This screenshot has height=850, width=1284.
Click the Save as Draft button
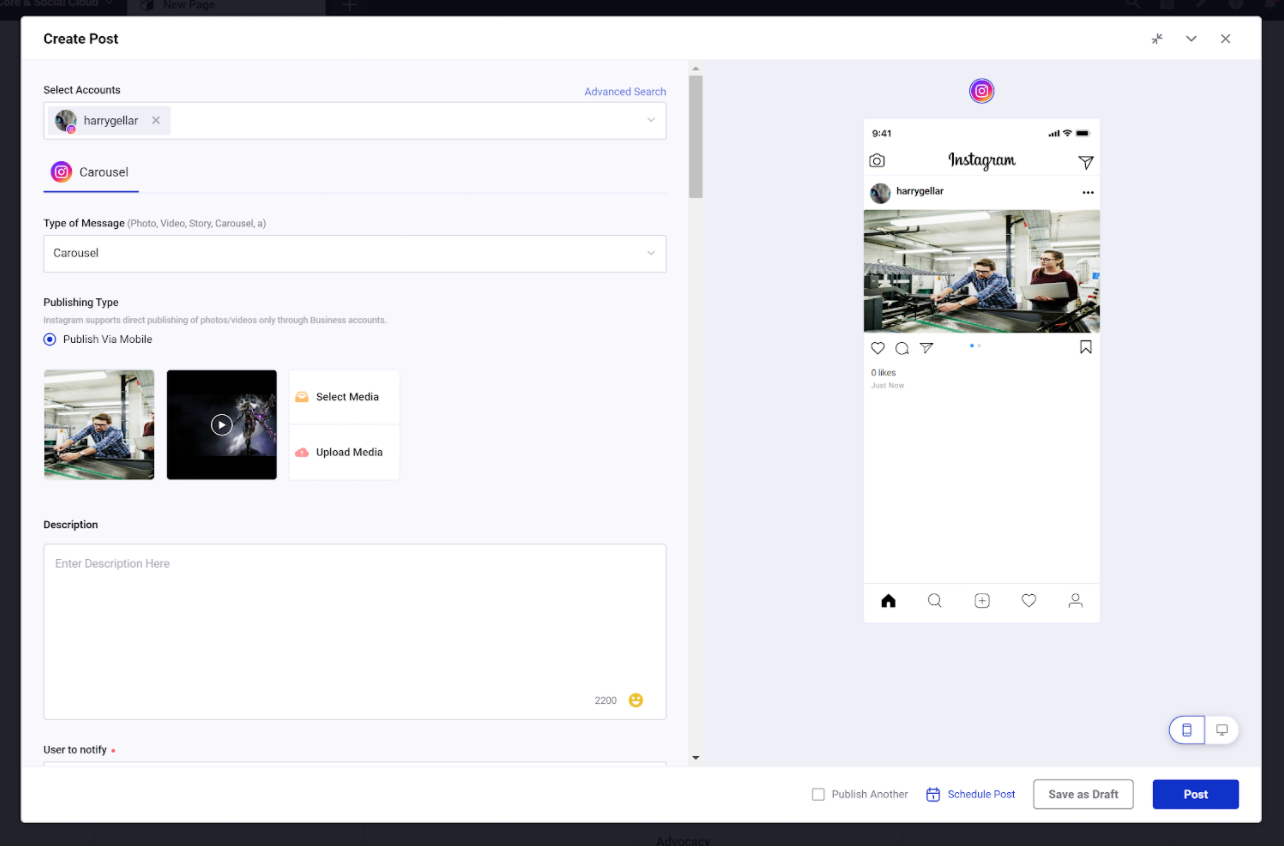(x=1083, y=795)
